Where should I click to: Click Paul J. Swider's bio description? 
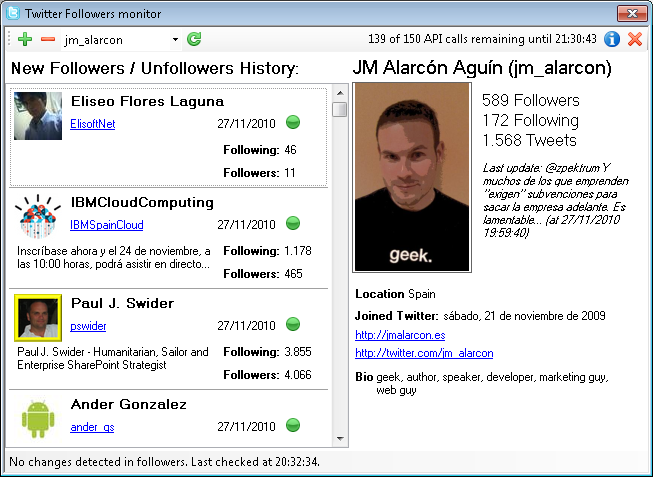113,358
